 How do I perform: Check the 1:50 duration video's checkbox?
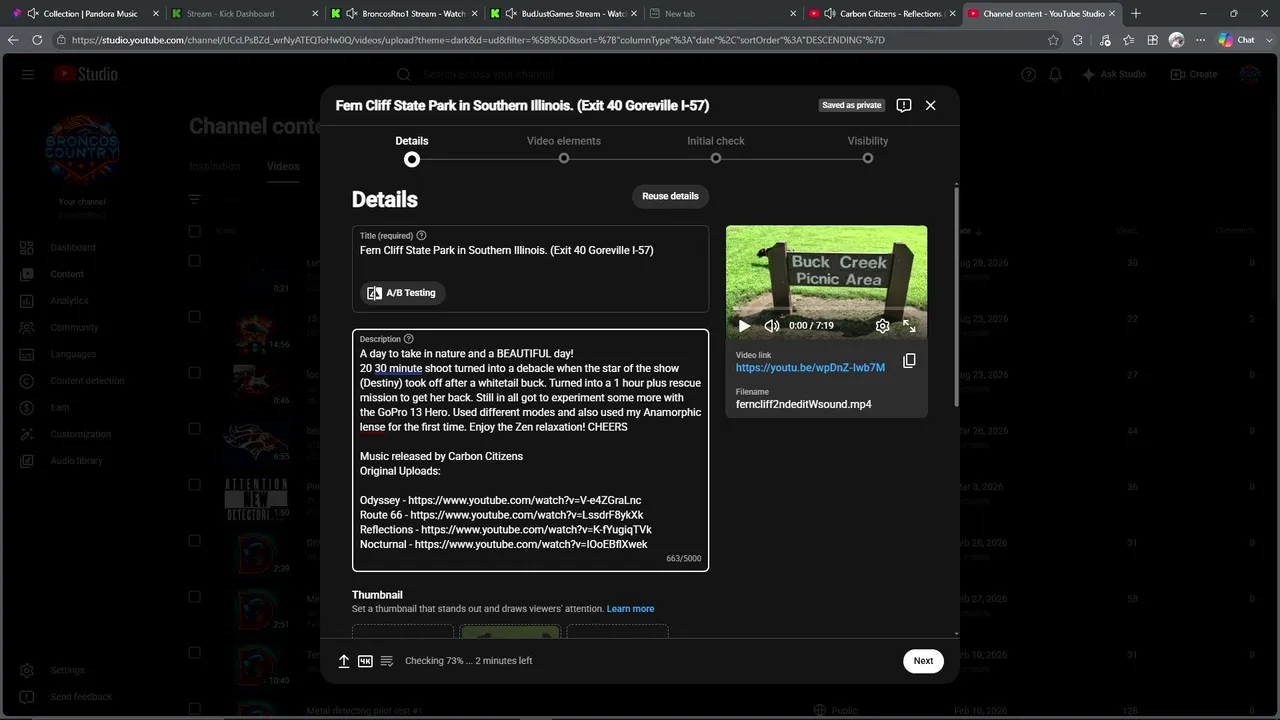(195, 485)
